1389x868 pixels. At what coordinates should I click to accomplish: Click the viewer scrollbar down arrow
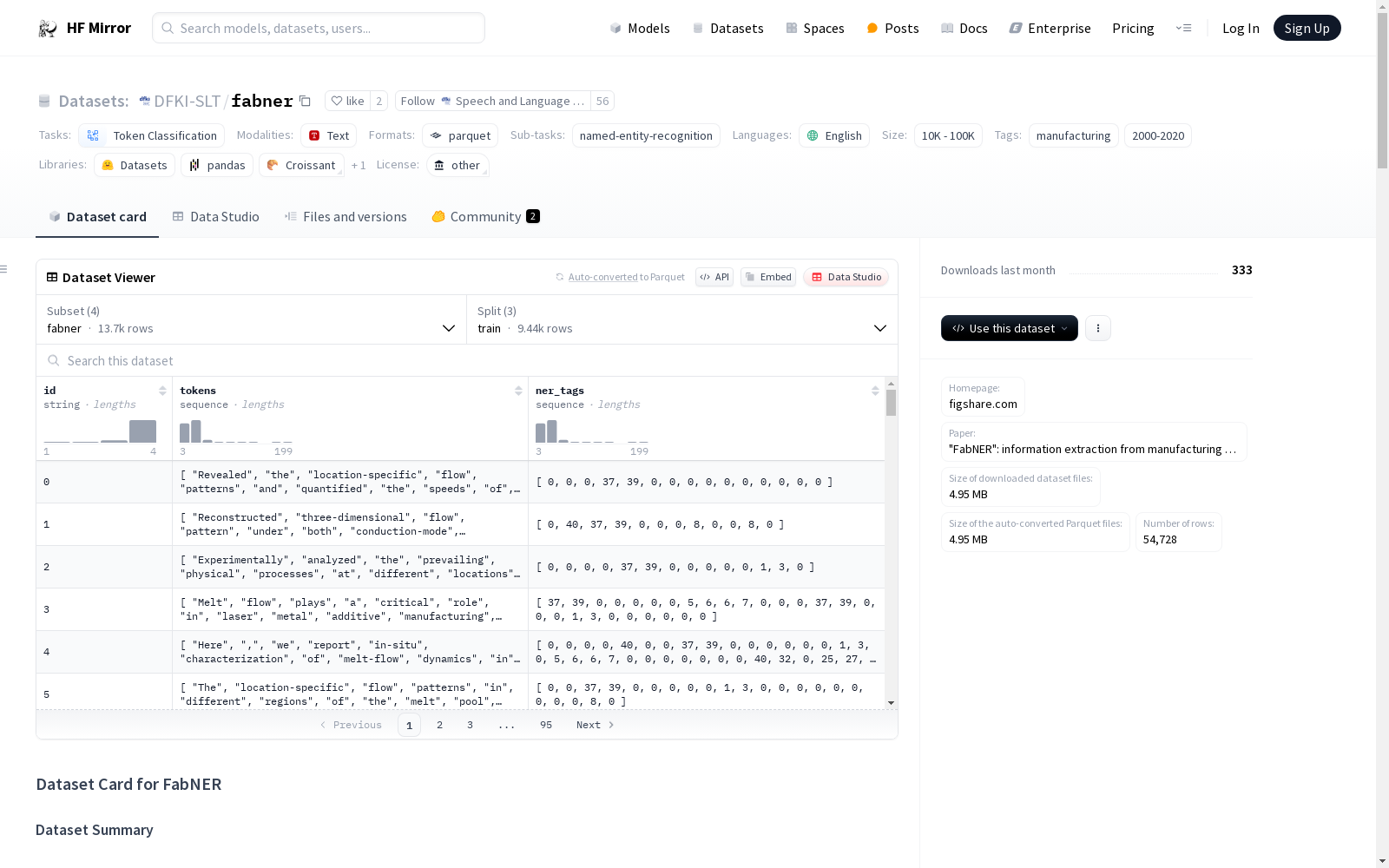pos(891,703)
